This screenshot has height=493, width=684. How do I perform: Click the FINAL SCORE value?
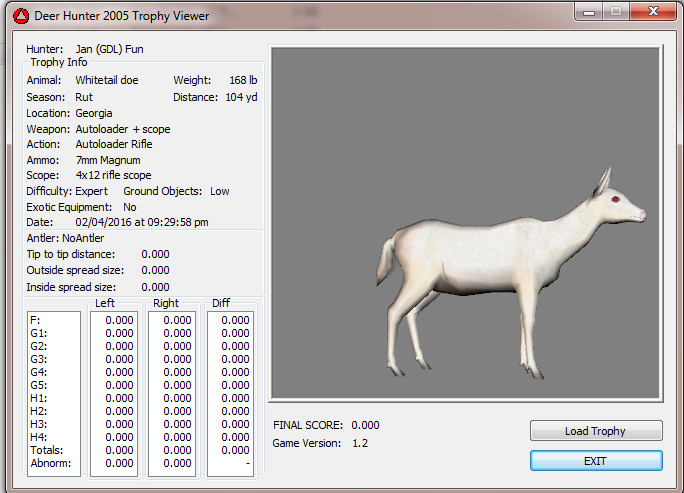click(x=365, y=425)
